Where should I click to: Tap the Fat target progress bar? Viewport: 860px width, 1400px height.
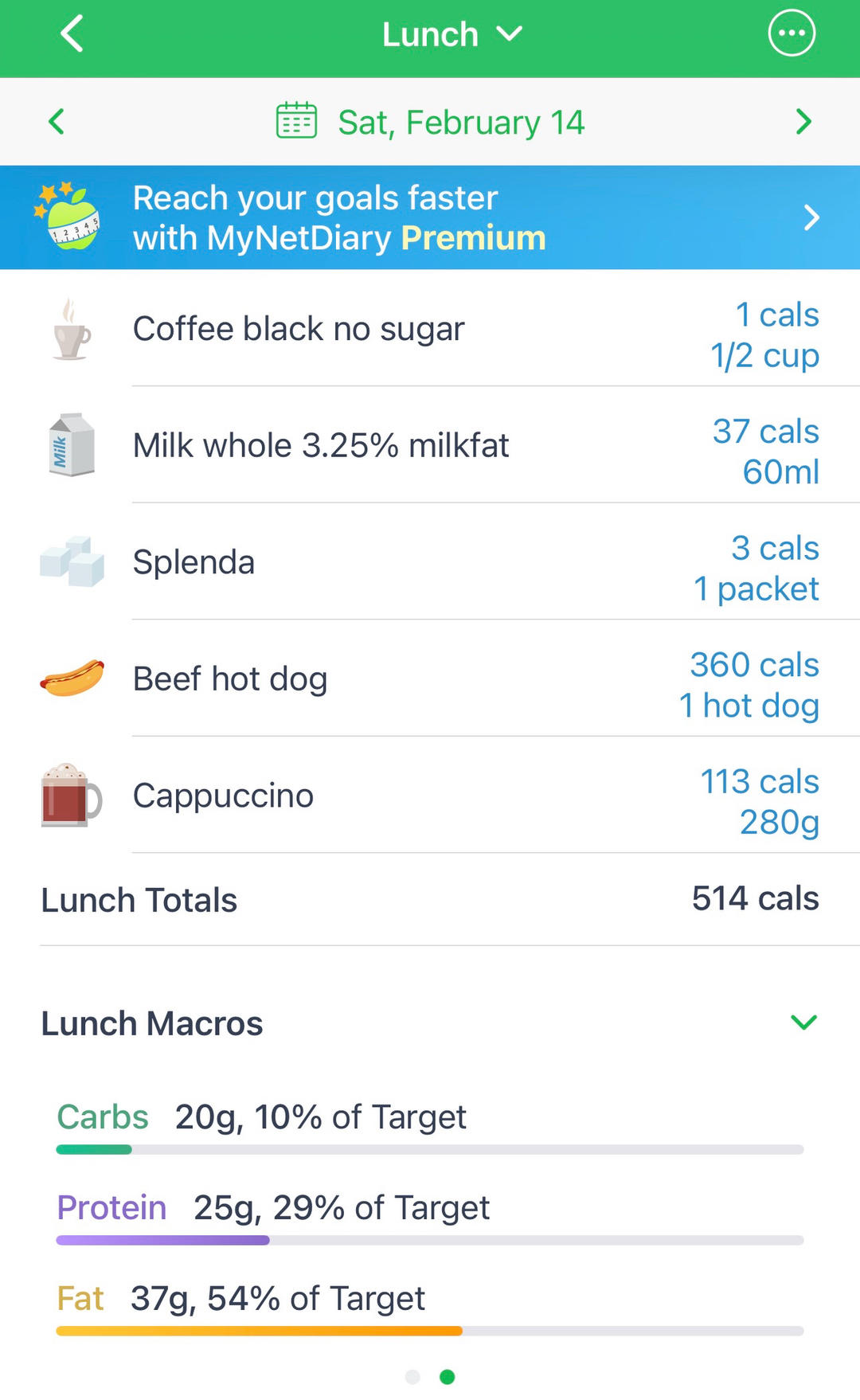click(430, 1331)
